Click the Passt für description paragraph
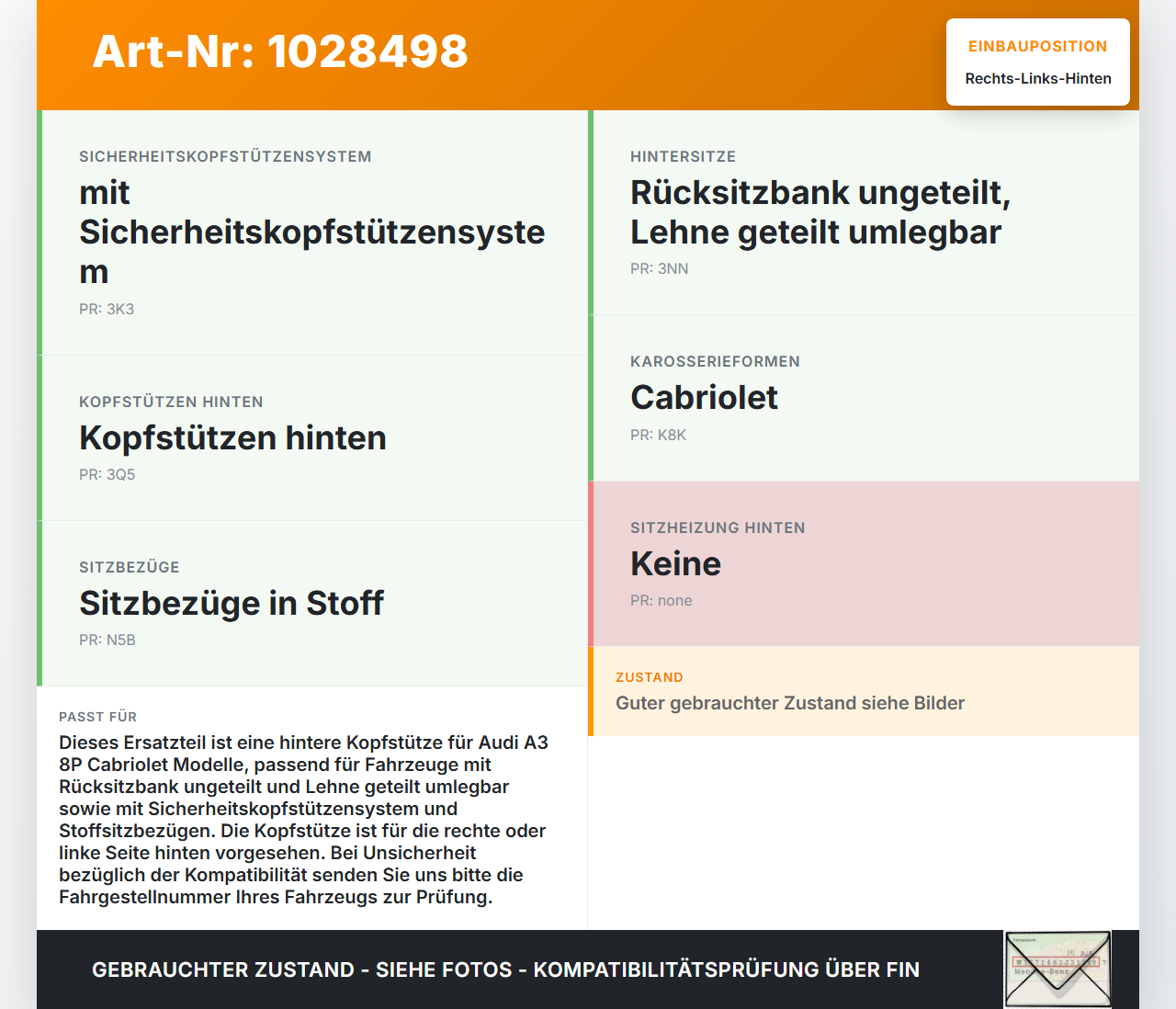The image size is (1176, 1009). coord(303,820)
